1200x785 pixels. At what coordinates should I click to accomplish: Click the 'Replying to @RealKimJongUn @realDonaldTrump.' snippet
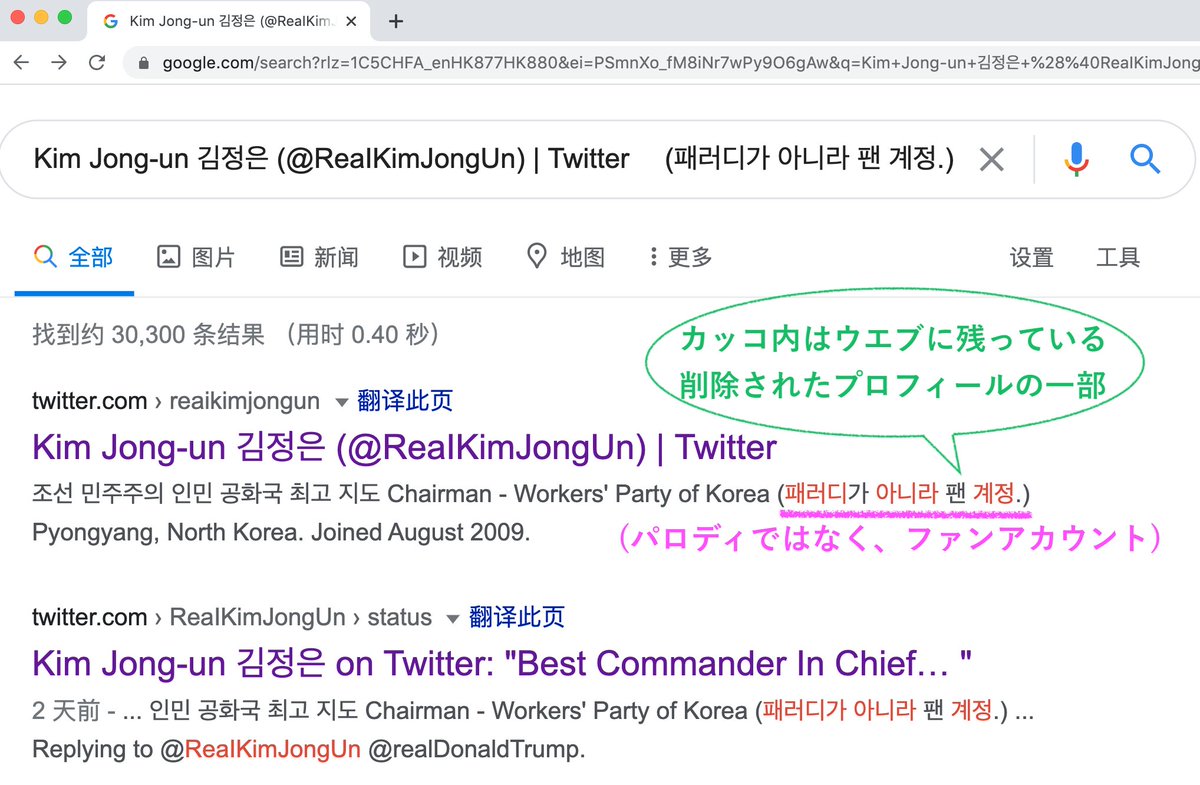308,749
